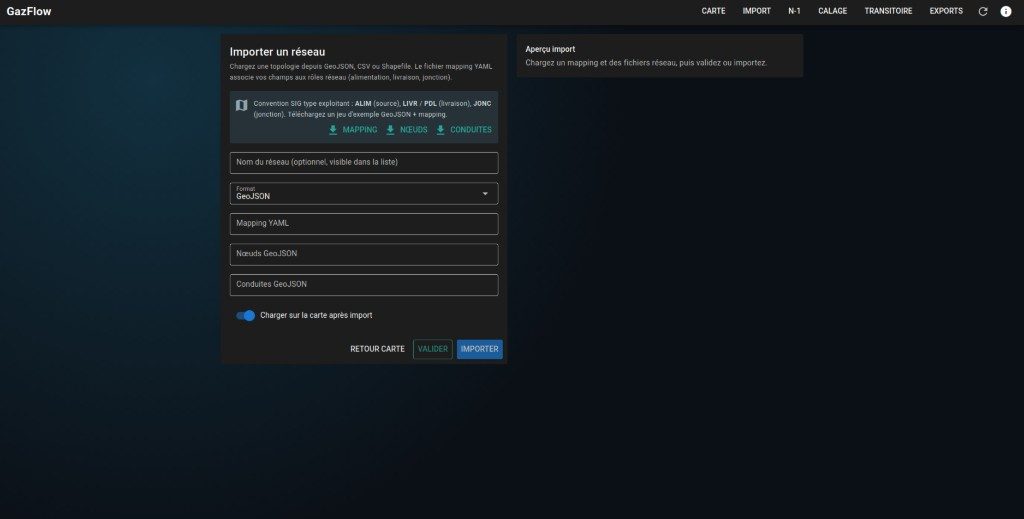This screenshot has height=519, width=1024.
Task: Click the MAPPING download arrow icon
Action: point(333,130)
